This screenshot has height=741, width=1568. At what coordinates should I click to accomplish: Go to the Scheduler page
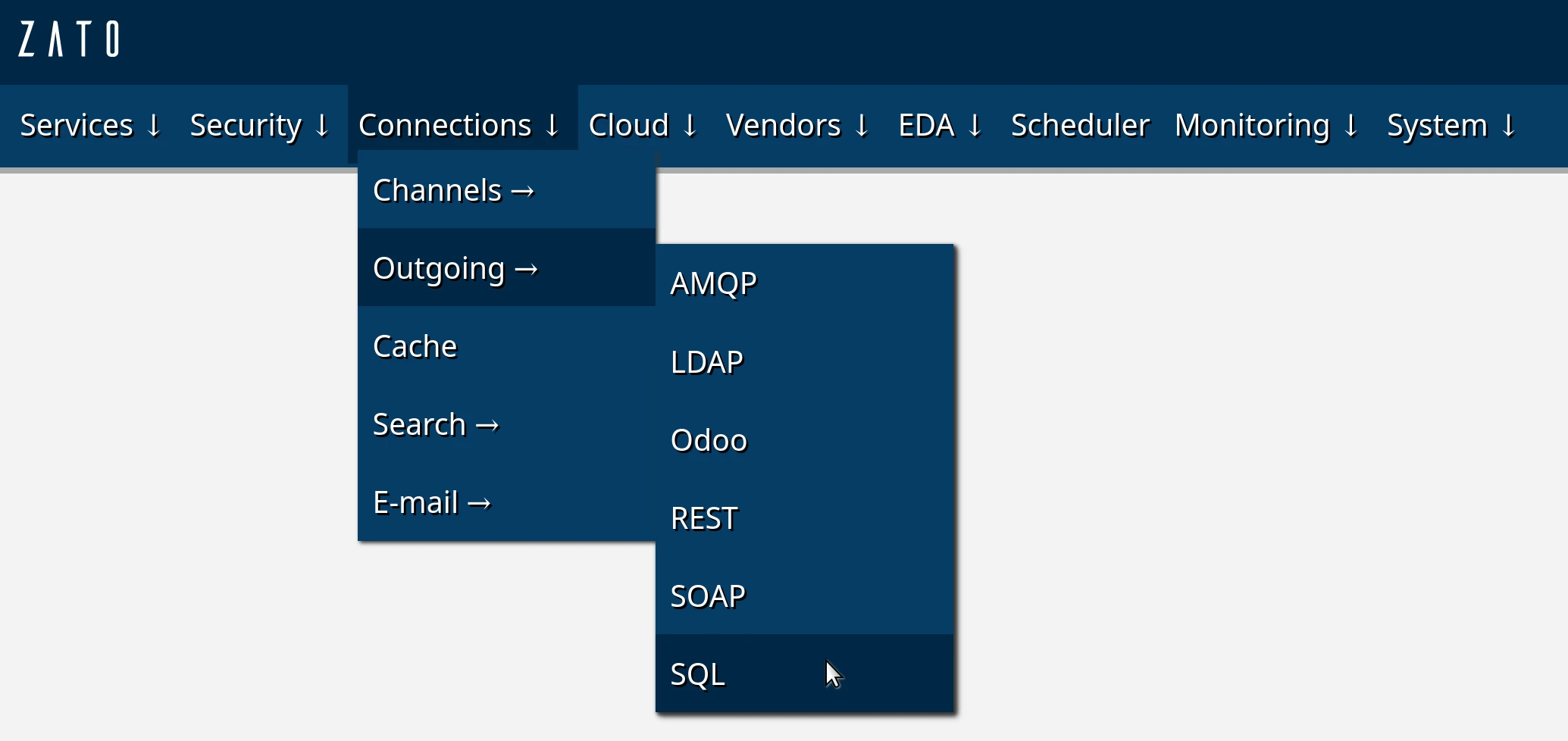pyautogui.click(x=1080, y=126)
